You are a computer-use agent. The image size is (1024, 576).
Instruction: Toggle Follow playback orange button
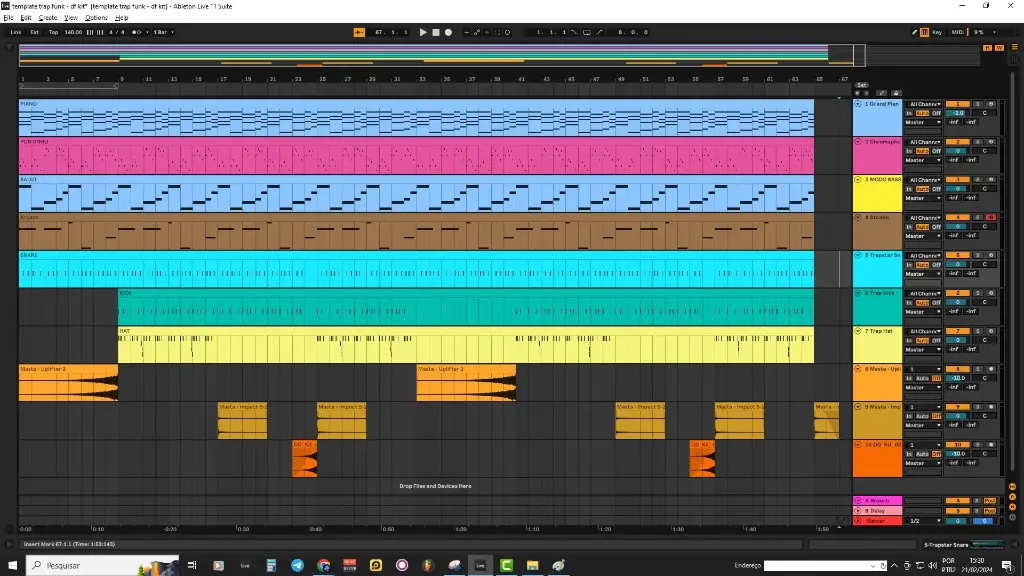coord(359,32)
